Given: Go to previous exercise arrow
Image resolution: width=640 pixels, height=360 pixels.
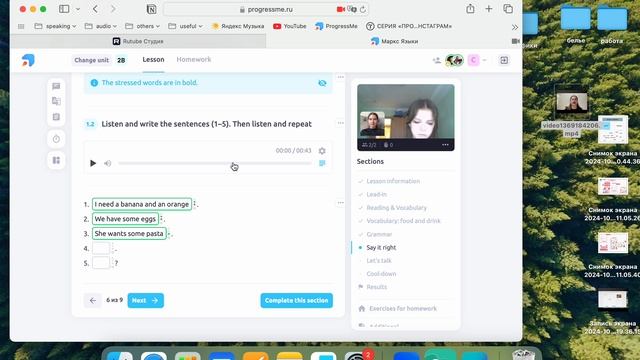Looking at the screenshot, I should tap(93, 300).
